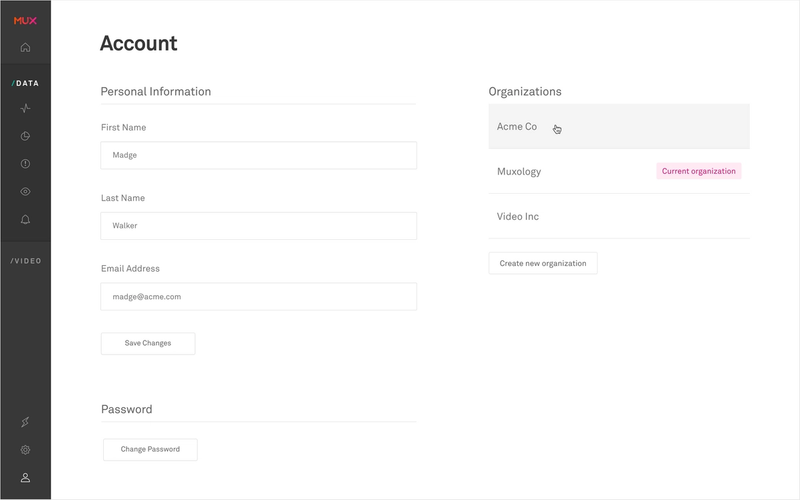Select the /VIDEO section in the sidebar
The width and height of the screenshot is (800, 500).
coord(26,261)
